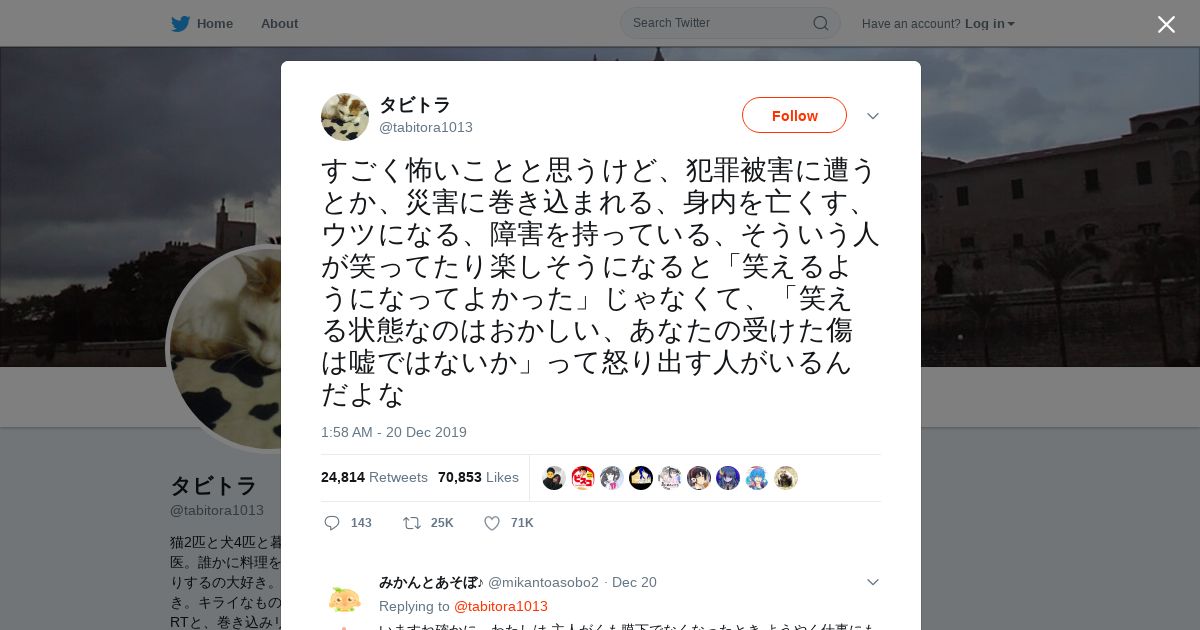Open the Log in dropdown
Screen dimensions: 1200x630
click(990, 24)
